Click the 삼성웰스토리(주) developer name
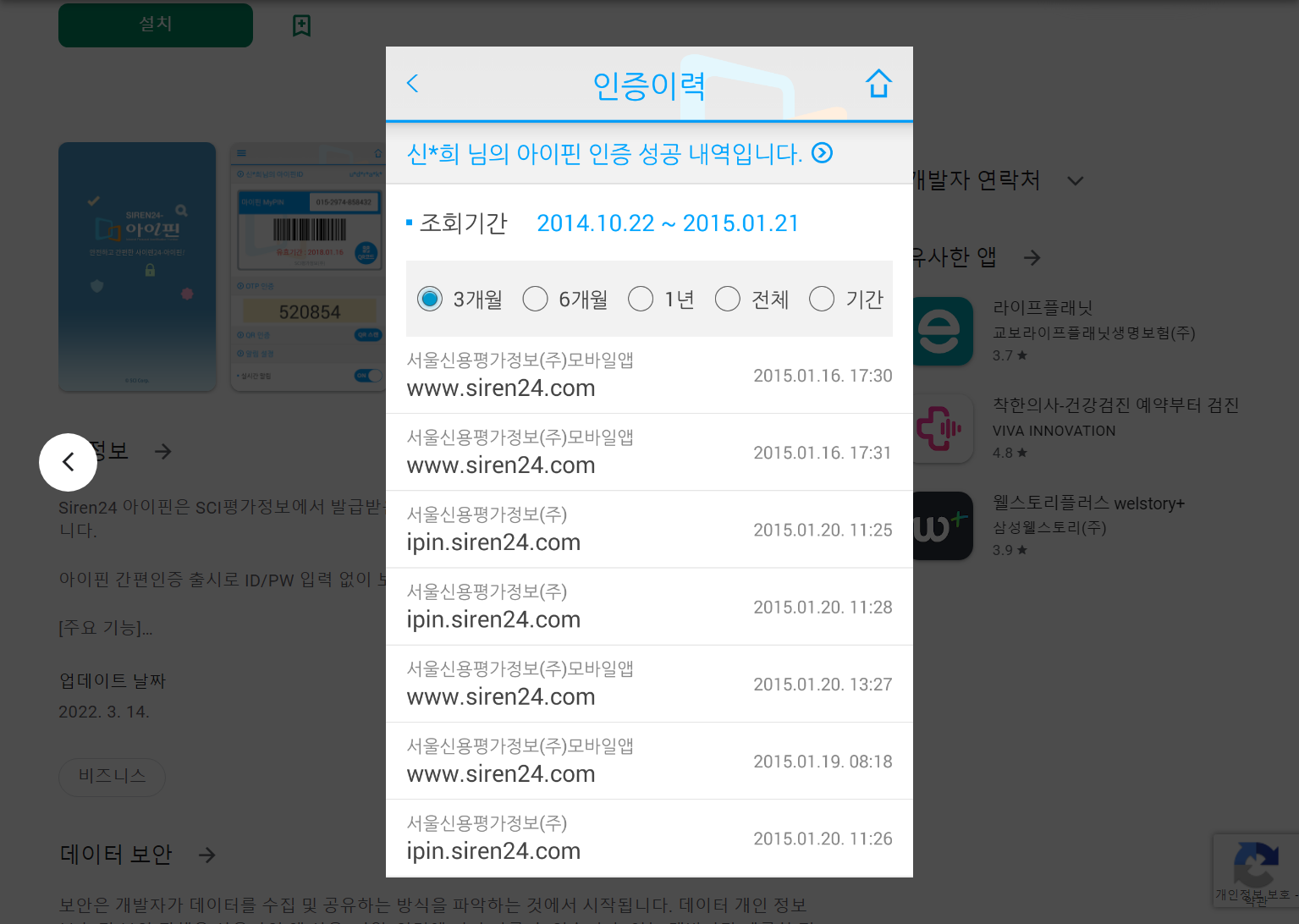This screenshot has width=1299, height=924. tap(1049, 527)
